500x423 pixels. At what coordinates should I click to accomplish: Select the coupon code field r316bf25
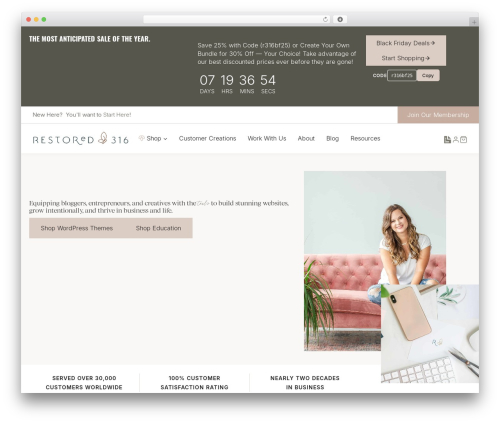(x=402, y=75)
